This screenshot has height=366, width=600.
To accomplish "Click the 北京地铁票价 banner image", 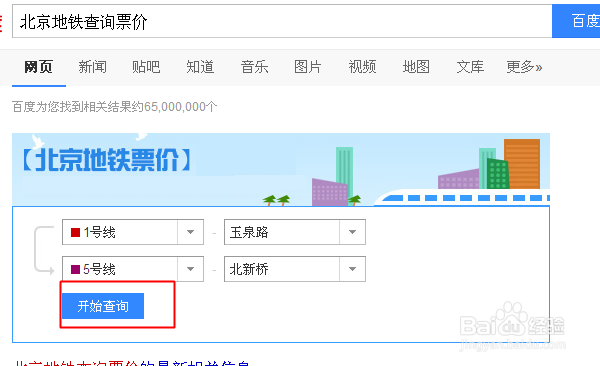I will [281, 169].
